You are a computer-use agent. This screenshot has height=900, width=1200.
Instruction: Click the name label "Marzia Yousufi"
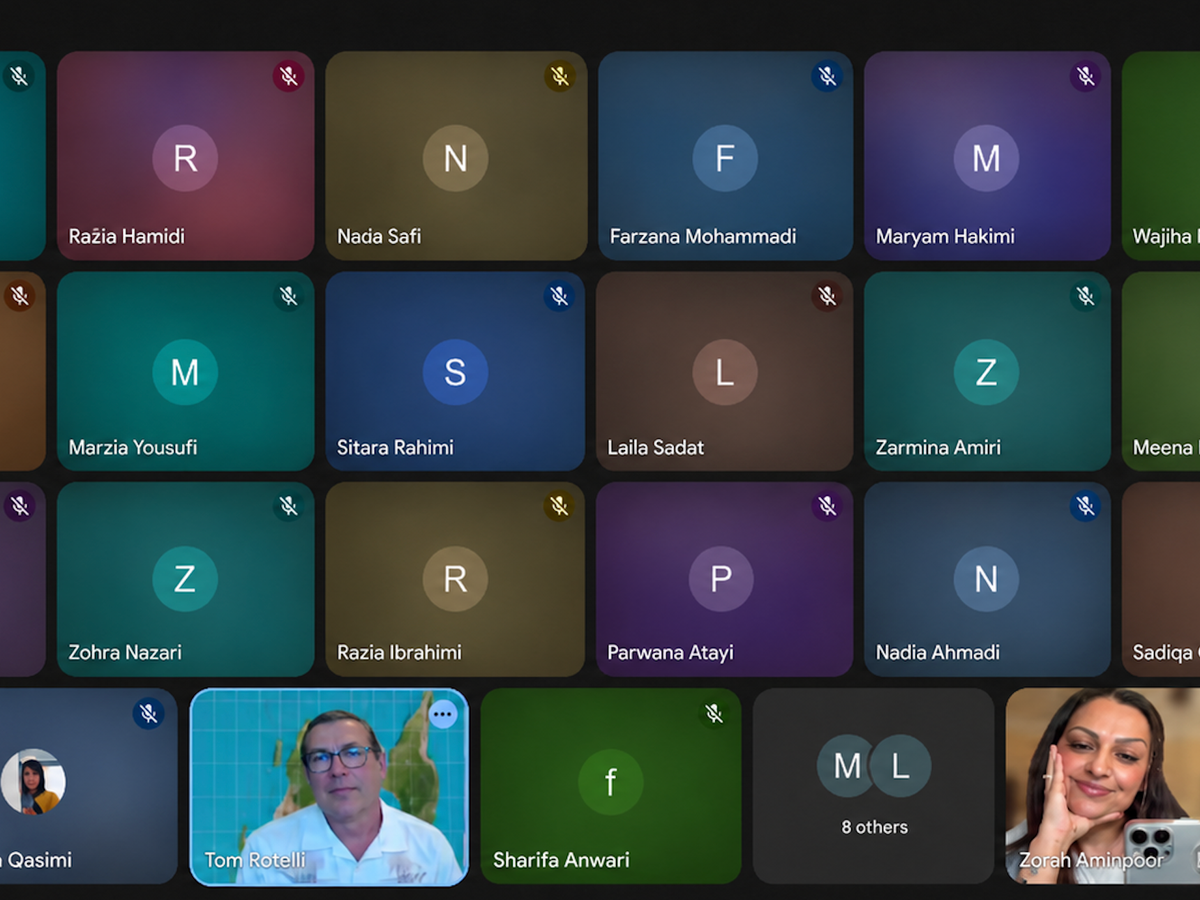click(x=133, y=448)
